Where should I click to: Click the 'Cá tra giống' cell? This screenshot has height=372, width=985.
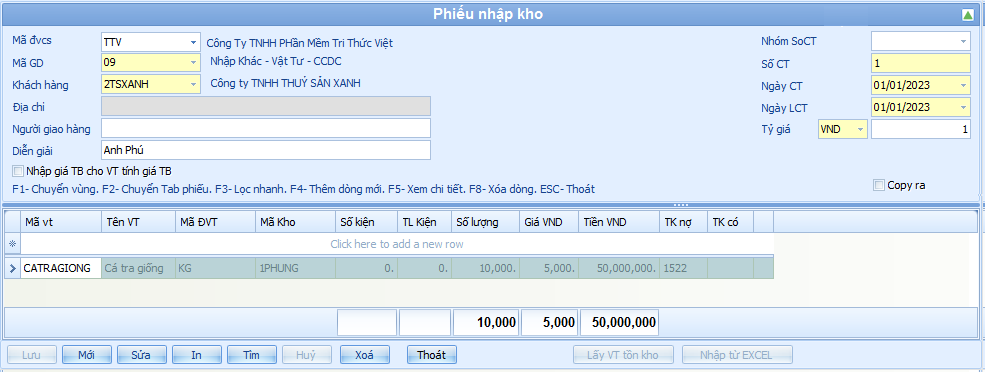click(x=138, y=268)
